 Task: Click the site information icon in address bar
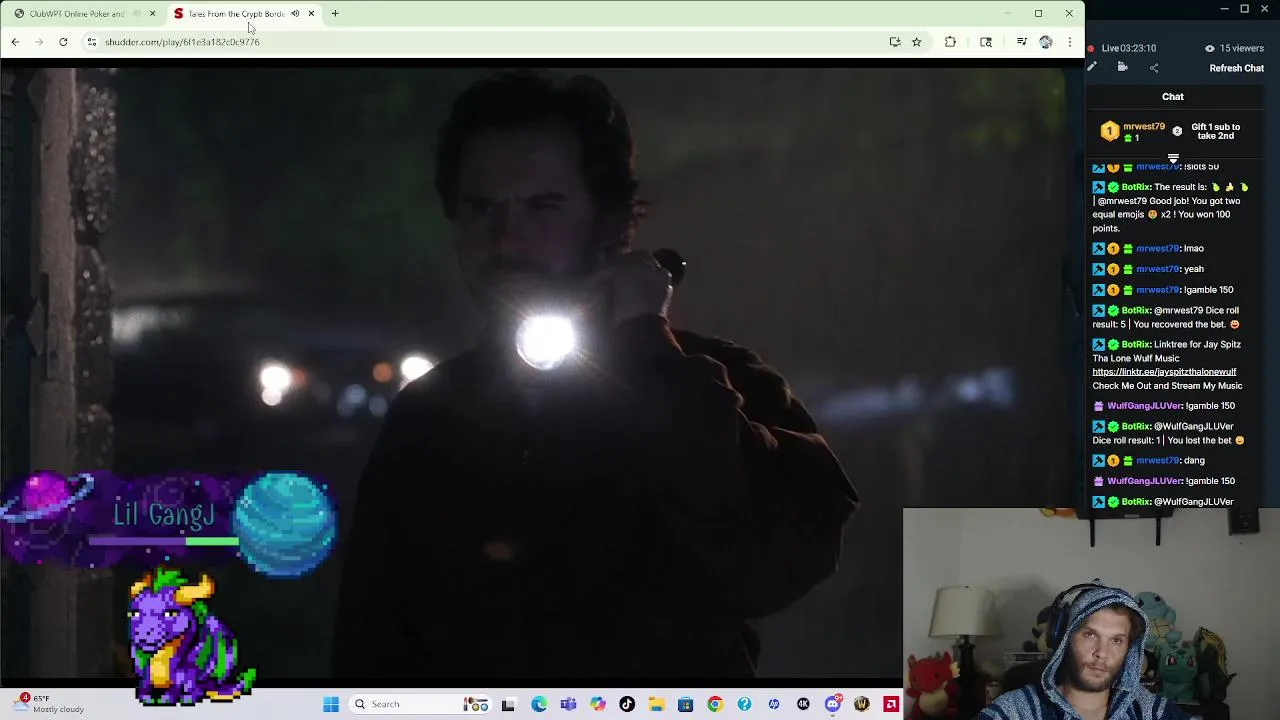coord(91,42)
